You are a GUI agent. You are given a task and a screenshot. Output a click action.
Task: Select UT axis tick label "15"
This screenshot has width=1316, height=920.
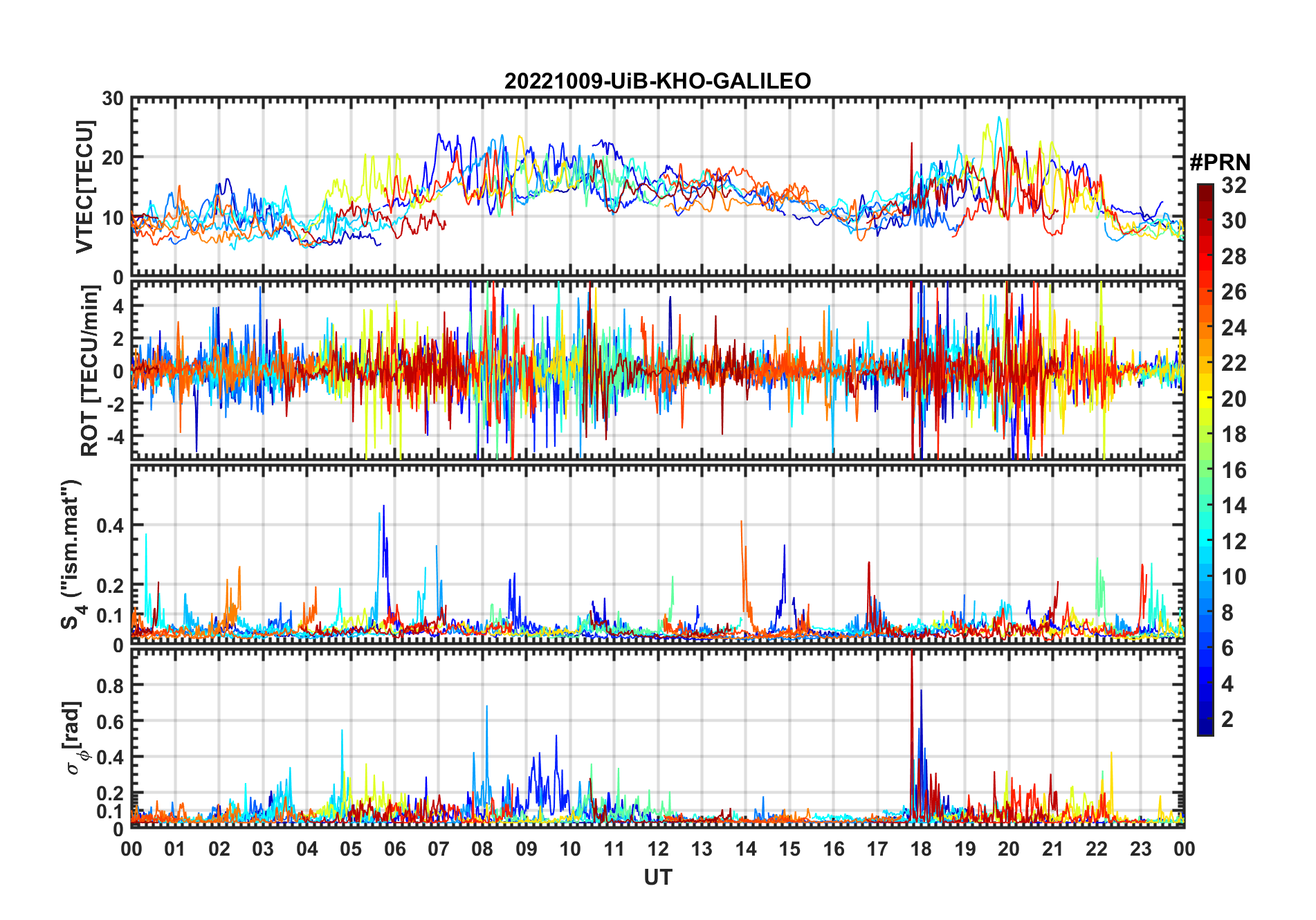click(789, 849)
